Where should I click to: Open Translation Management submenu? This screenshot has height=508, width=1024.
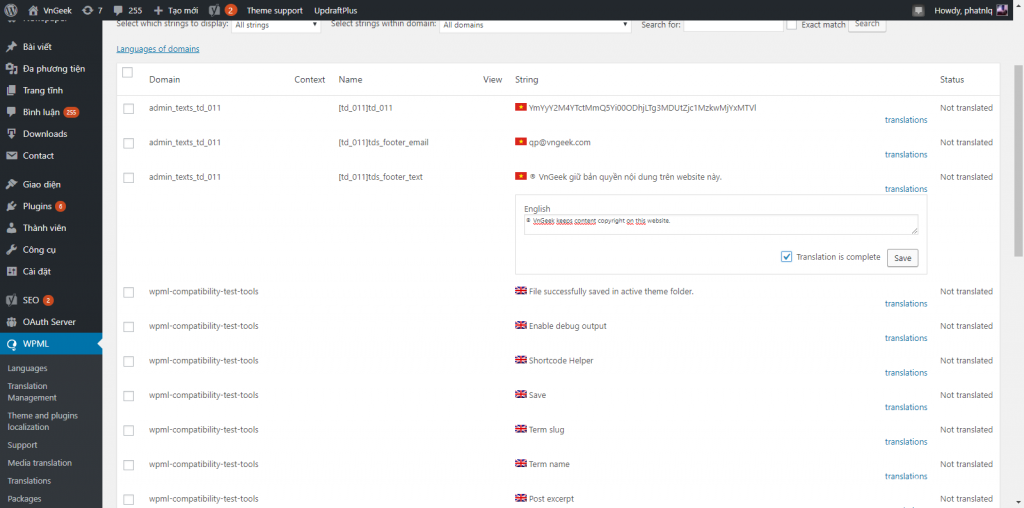pyautogui.click(x=32, y=392)
